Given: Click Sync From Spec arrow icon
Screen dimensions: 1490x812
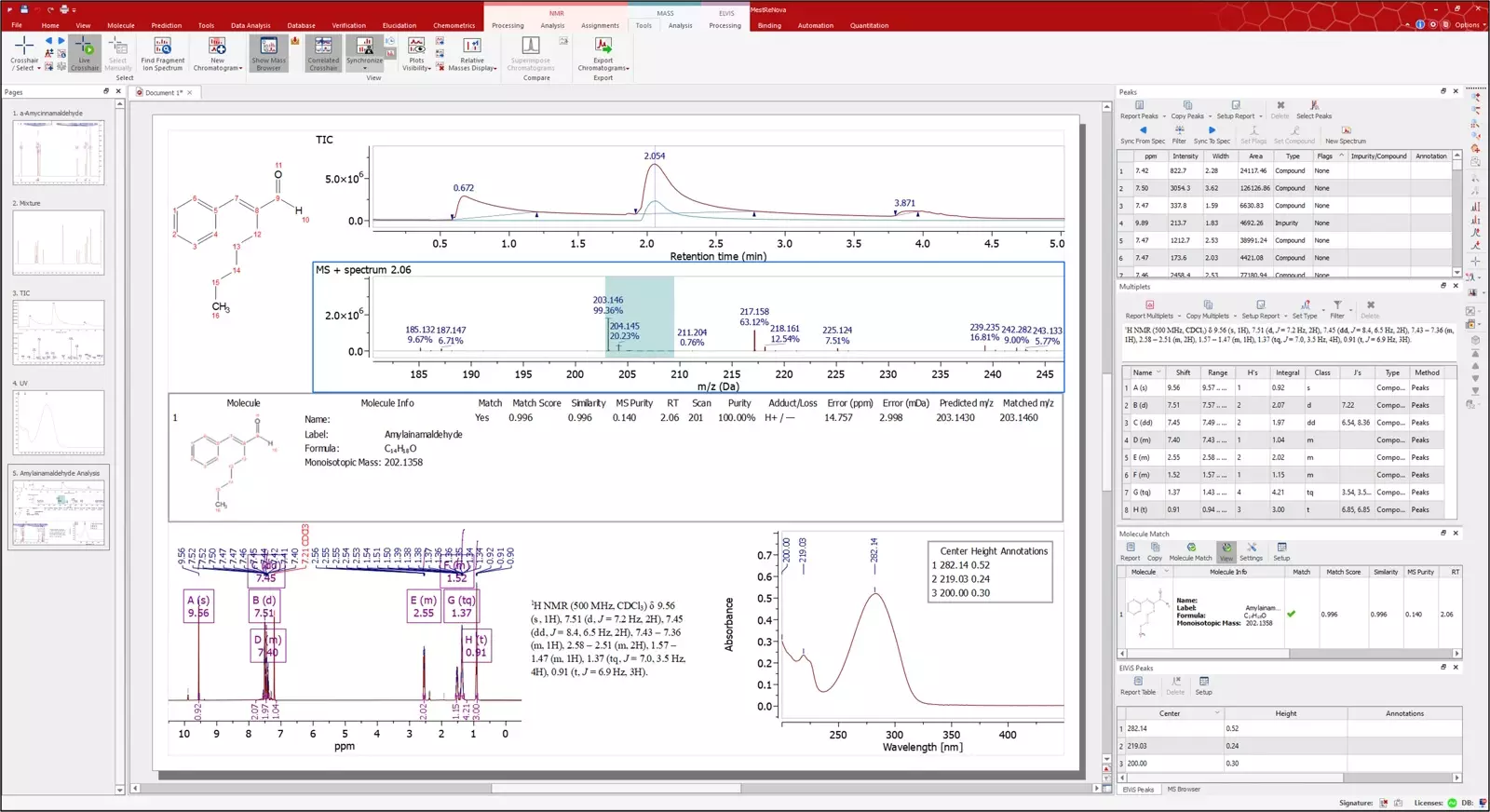Looking at the screenshot, I should pos(1143,131).
